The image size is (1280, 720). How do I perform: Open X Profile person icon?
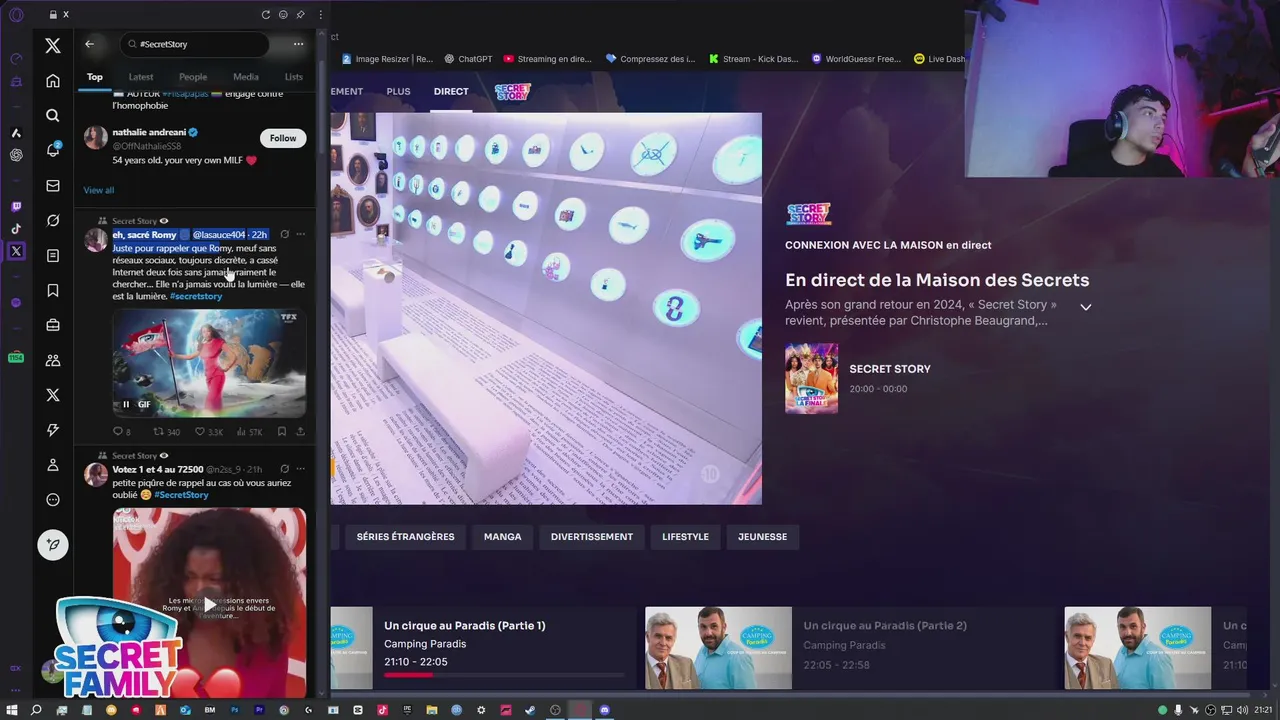[53, 465]
